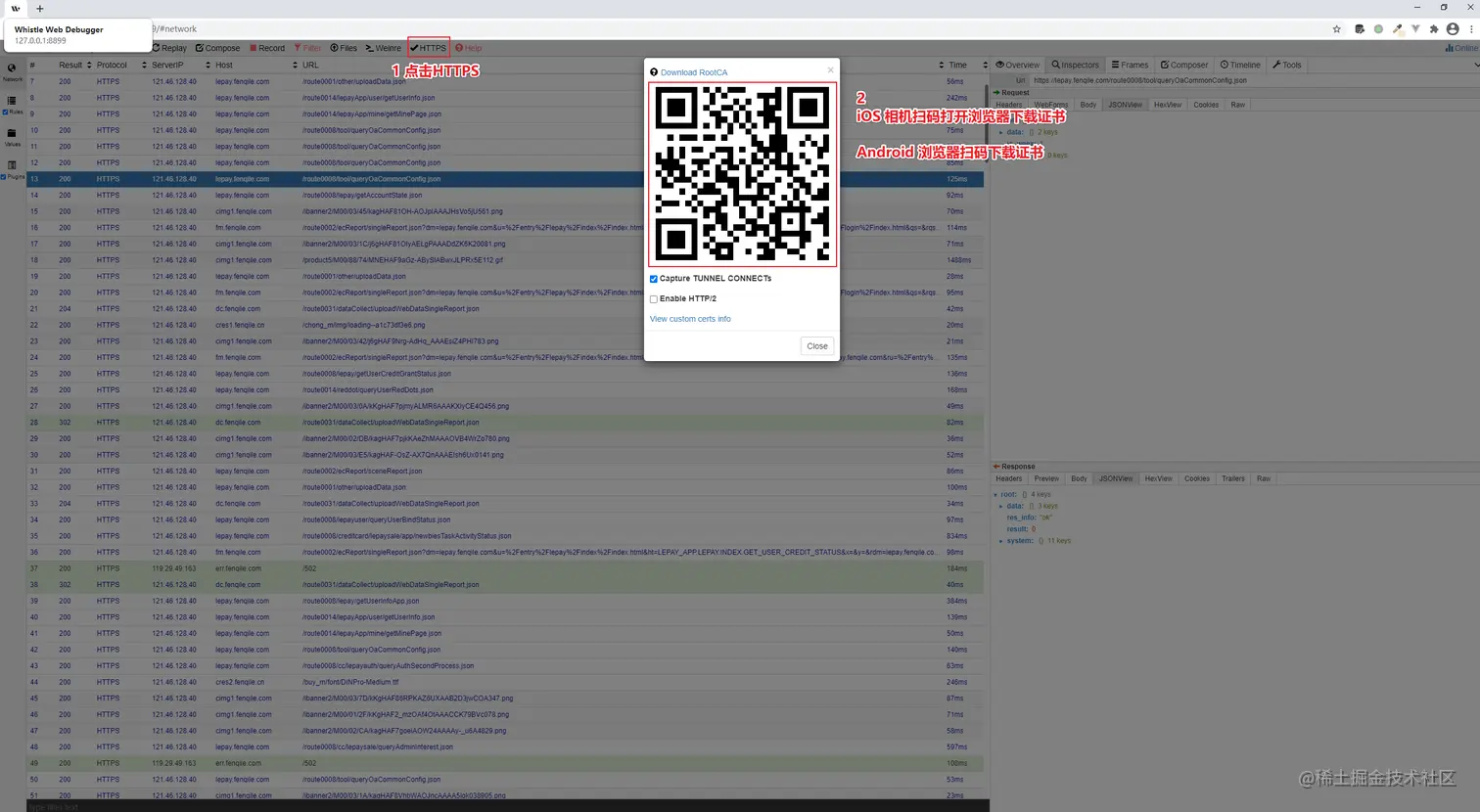Expand the request data node with 2 keys
This screenshot has height=812, width=1480.
coord(1000,132)
